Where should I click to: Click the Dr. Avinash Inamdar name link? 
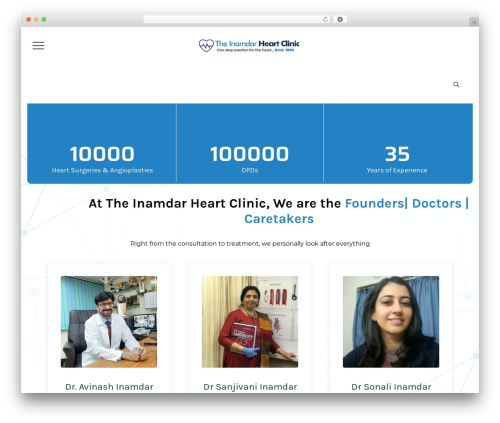click(109, 387)
